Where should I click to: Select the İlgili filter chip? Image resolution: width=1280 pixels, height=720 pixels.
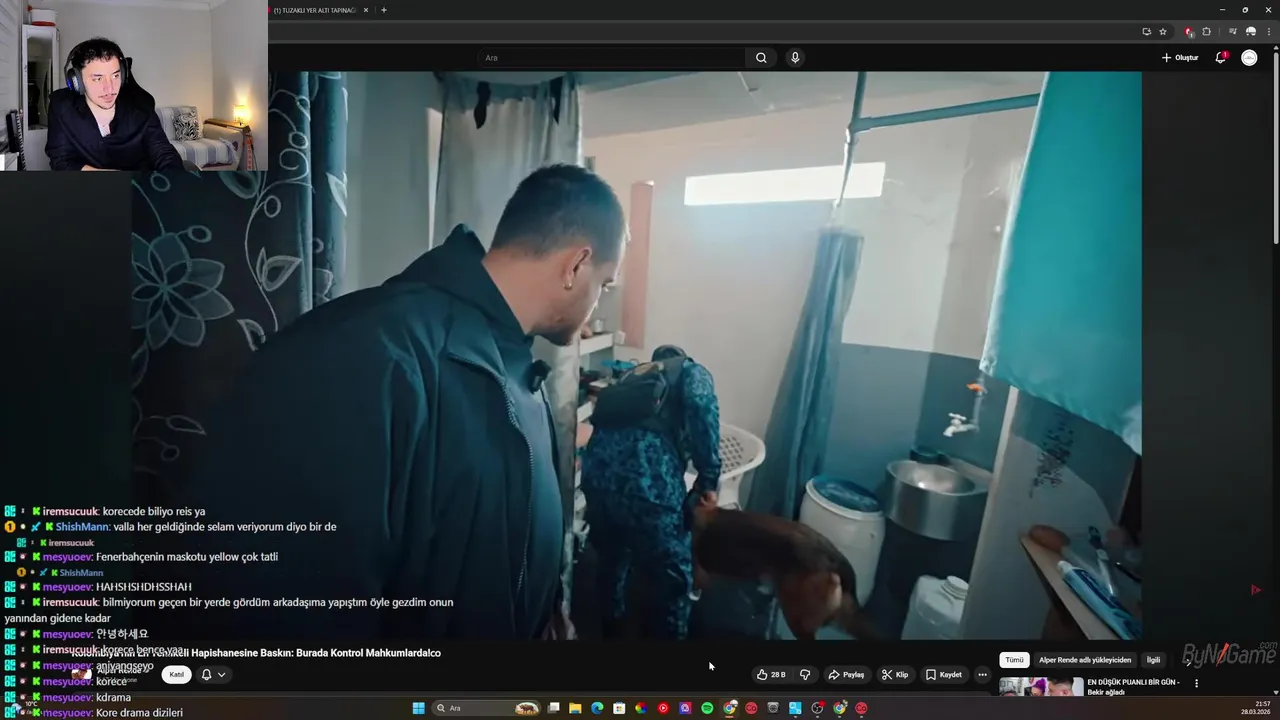(1153, 660)
